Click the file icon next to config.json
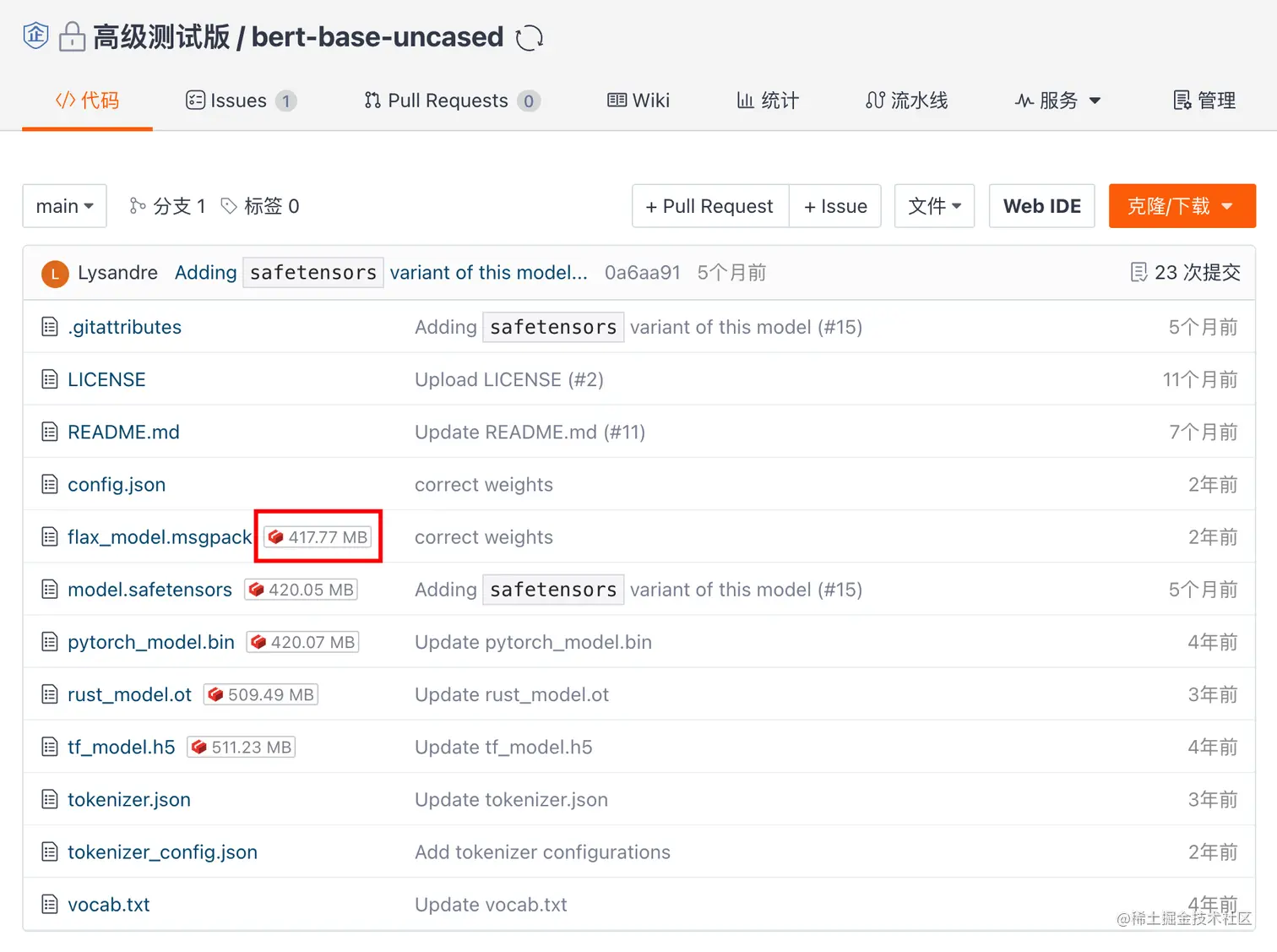Screen dimensions: 1277x952 (50, 484)
